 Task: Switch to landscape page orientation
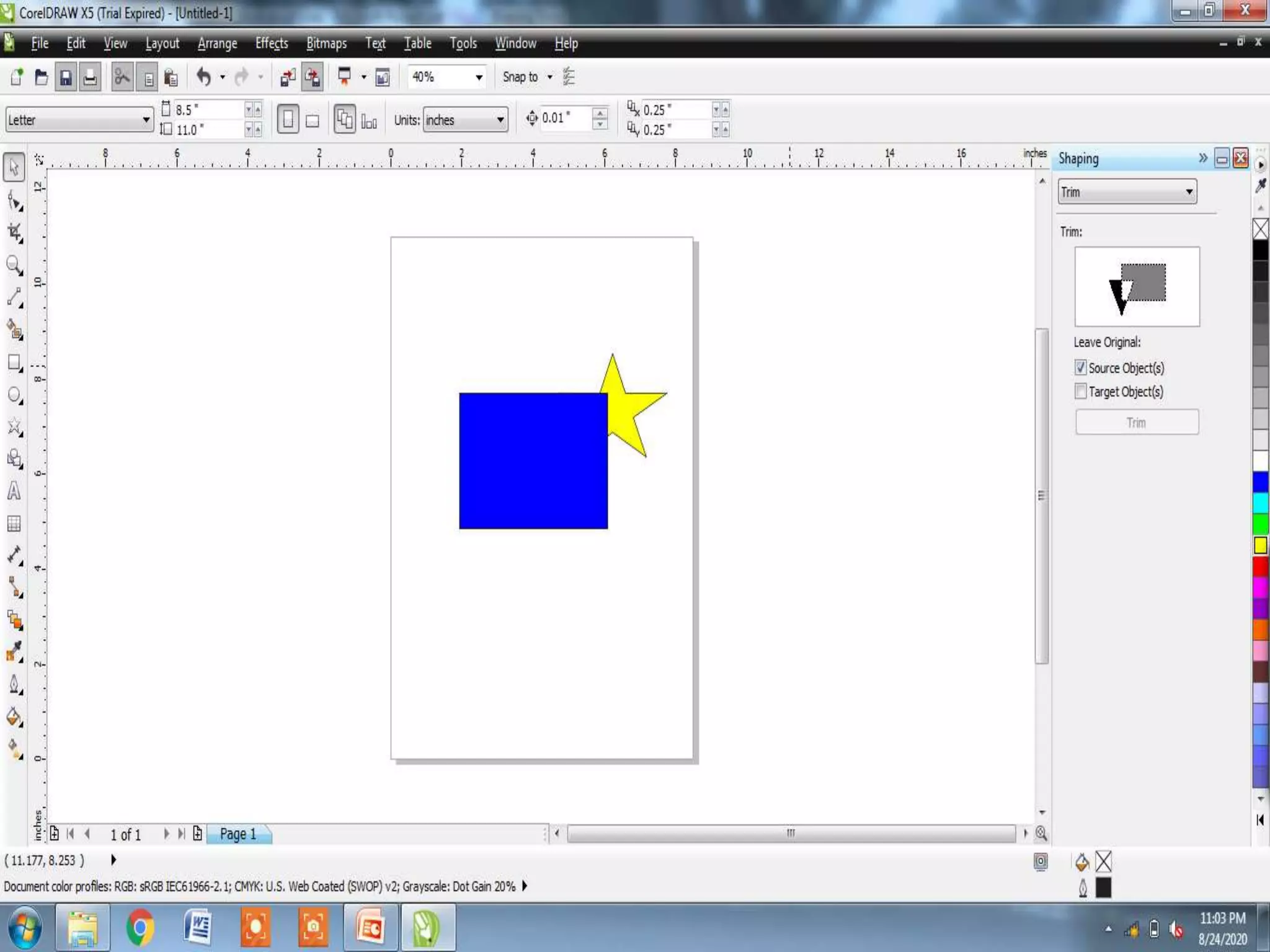click(x=313, y=120)
